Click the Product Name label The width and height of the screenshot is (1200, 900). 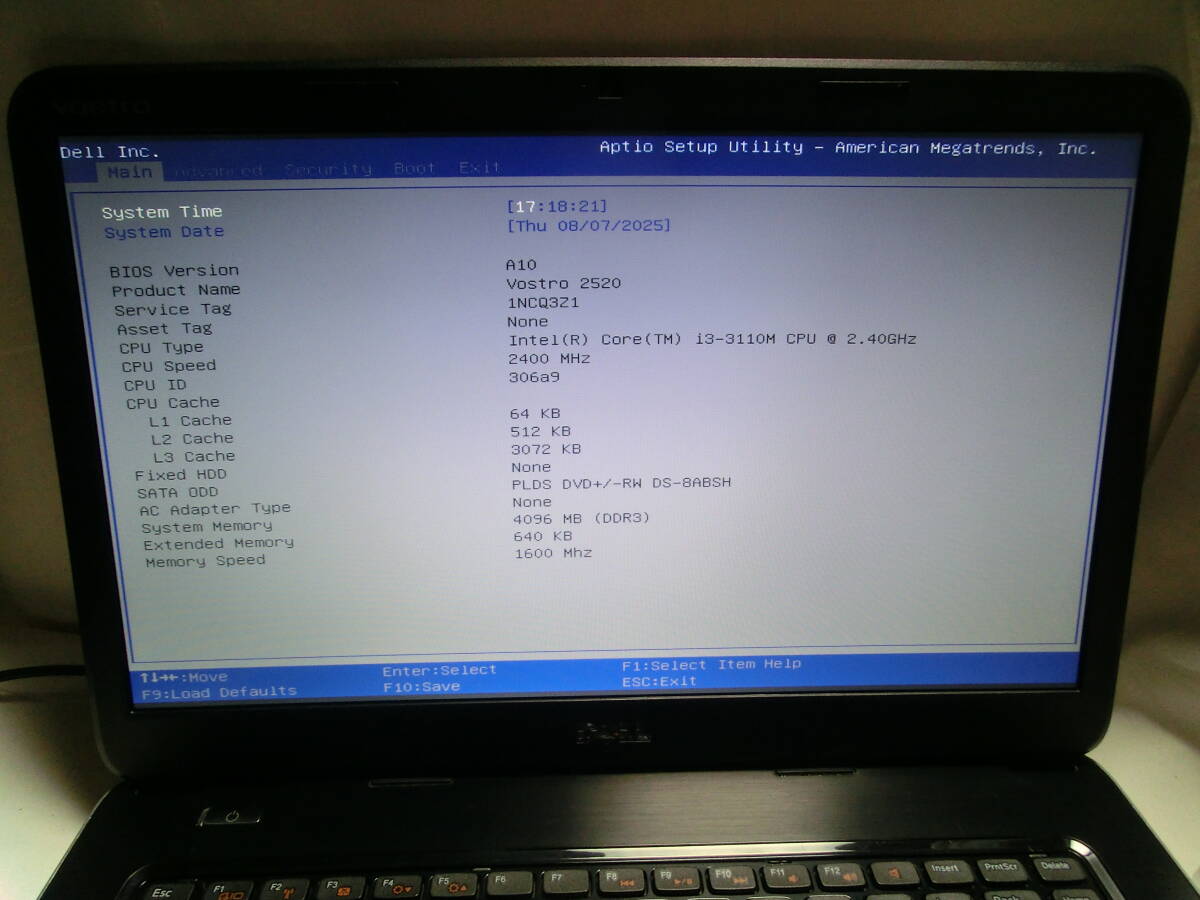[176, 290]
